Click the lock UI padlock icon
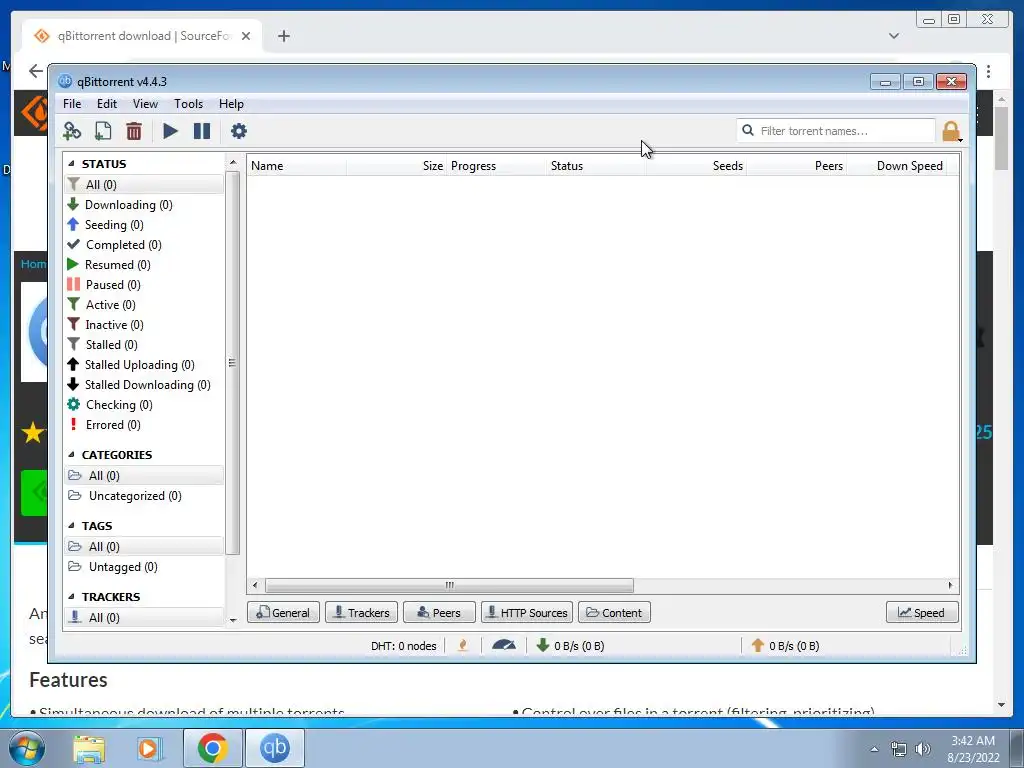1024x768 pixels. pos(951,131)
